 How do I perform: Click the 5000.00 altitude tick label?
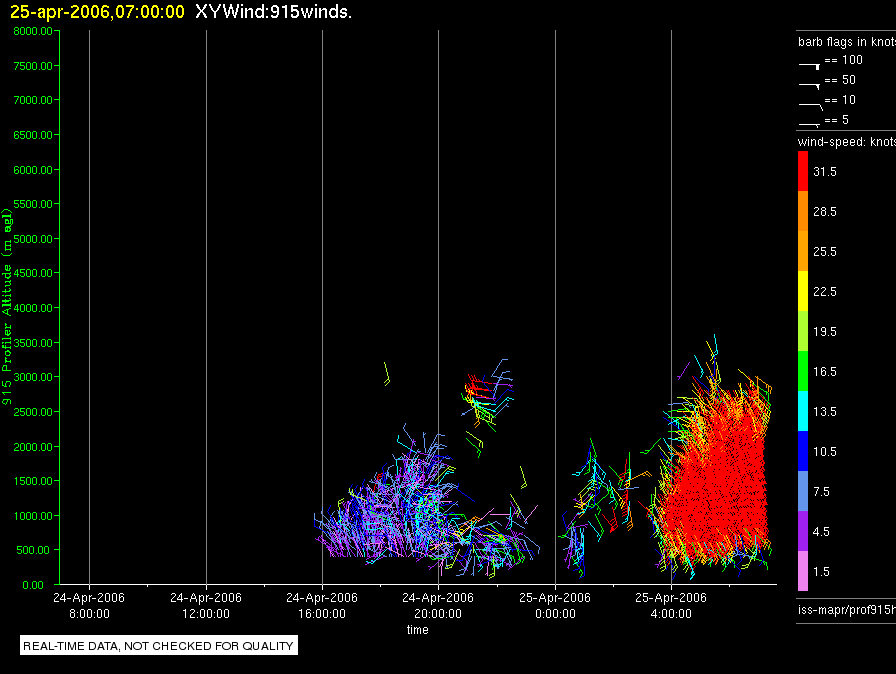(x=33, y=239)
